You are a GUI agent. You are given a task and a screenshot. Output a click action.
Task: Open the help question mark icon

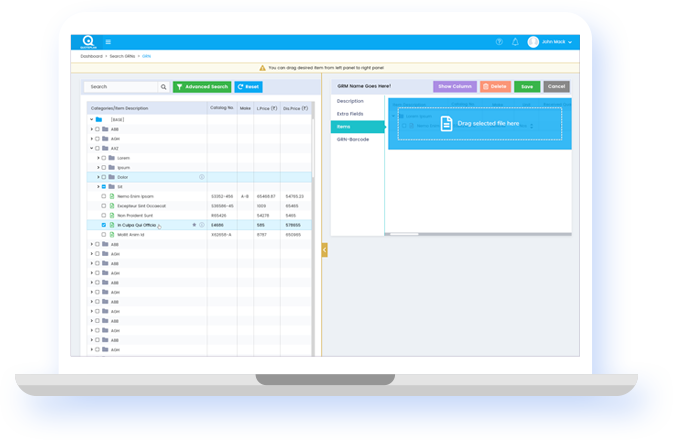point(499,42)
